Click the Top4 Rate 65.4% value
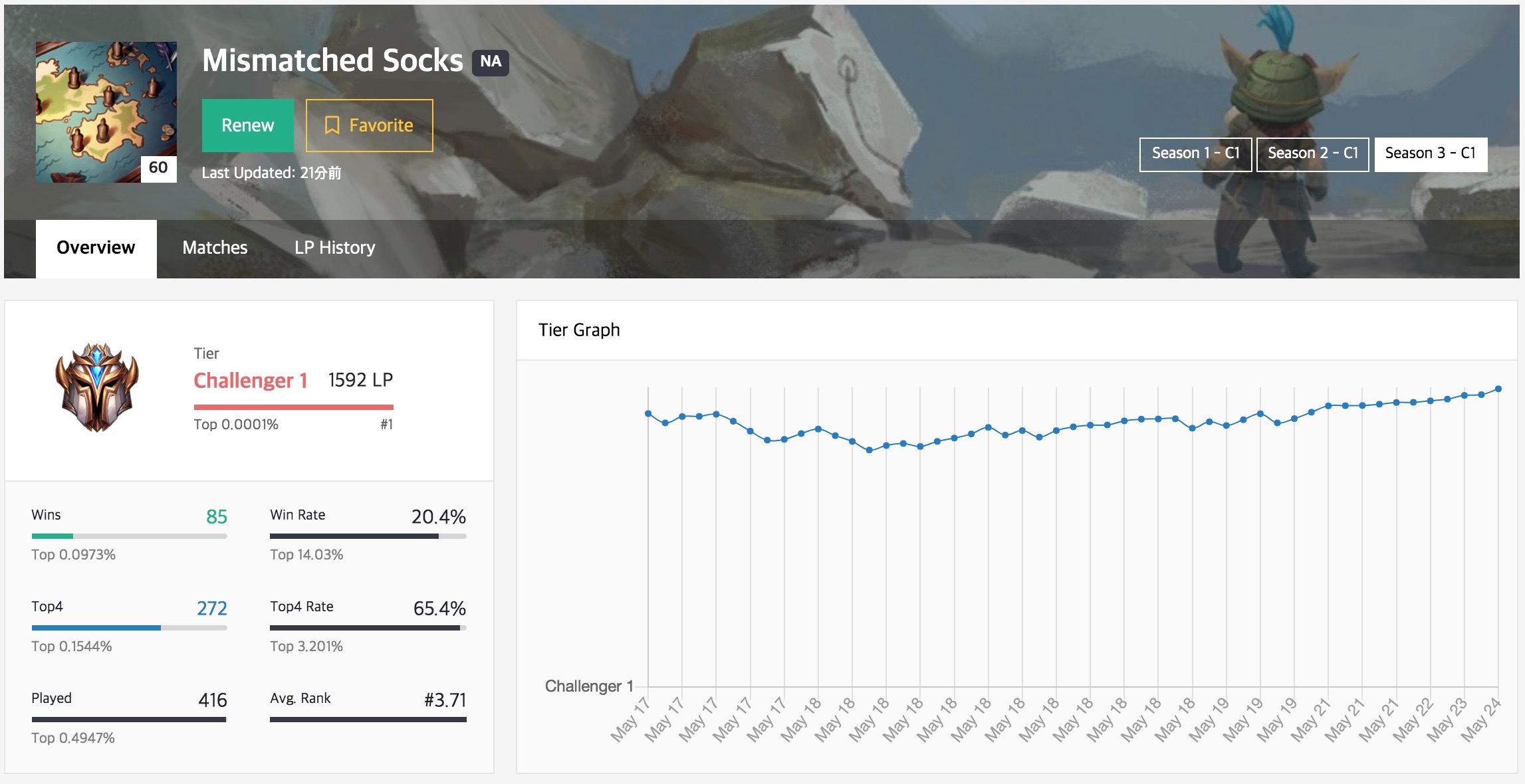The height and width of the screenshot is (784, 1525). 439,609
